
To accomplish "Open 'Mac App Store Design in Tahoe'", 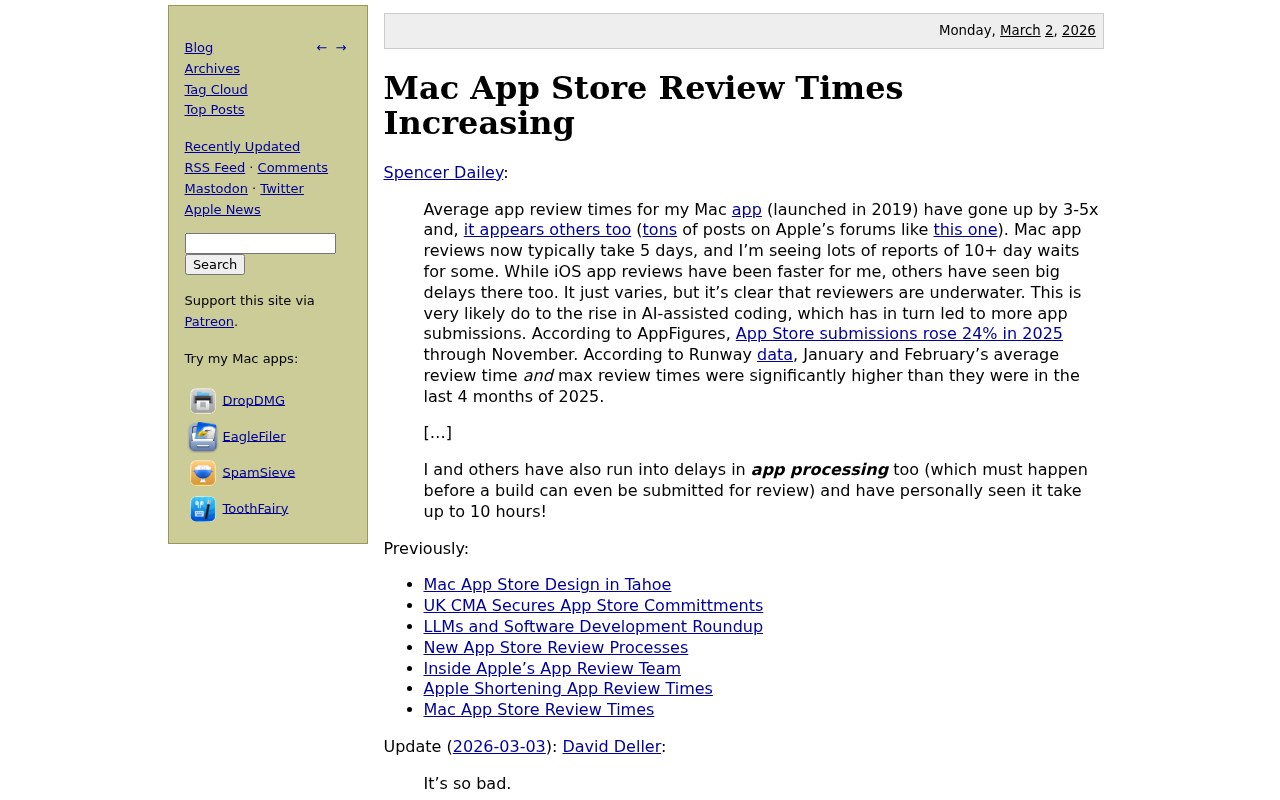I will 547,585.
